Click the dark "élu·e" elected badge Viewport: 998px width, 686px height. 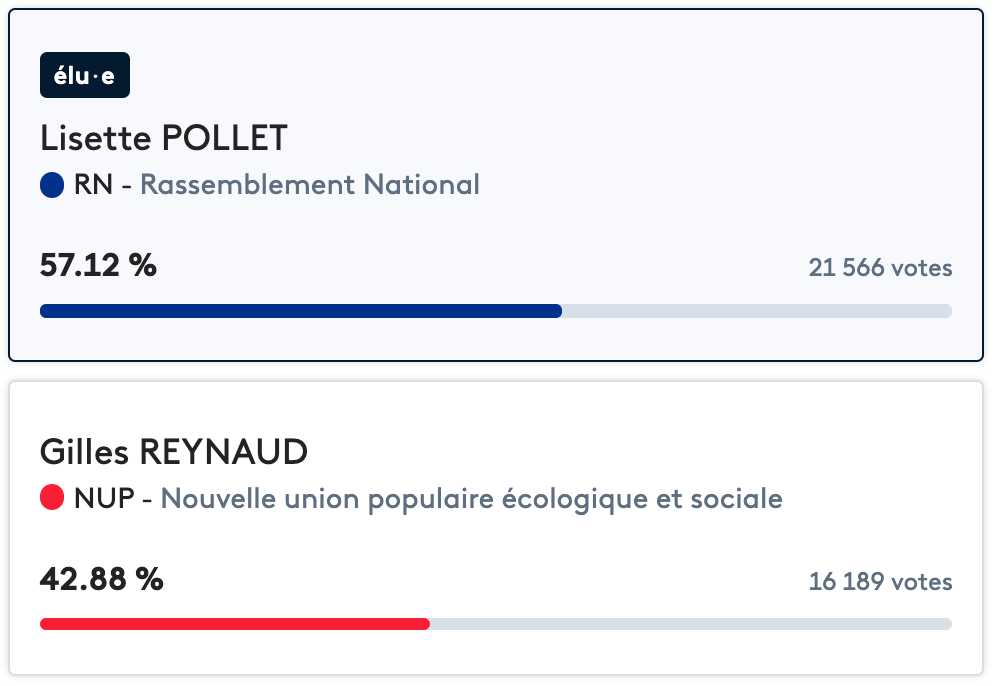(x=85, y=75)
